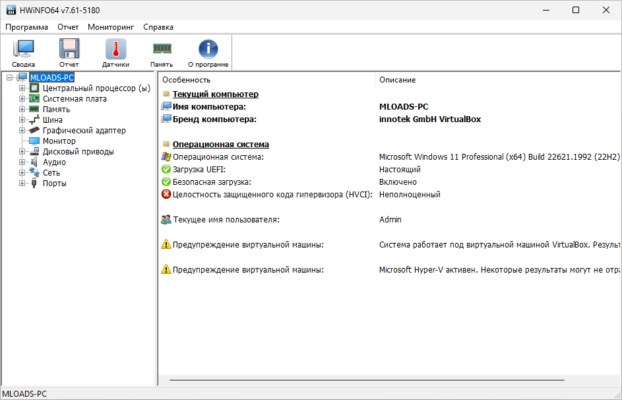The height and width of the screenshot is (400, 622).
Task: Expand the Графический адаптер node
Action: (x=22, y=130)
